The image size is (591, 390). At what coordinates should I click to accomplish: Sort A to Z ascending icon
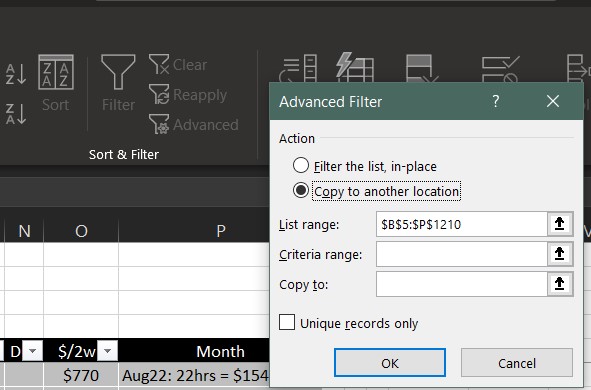(16, 74)
